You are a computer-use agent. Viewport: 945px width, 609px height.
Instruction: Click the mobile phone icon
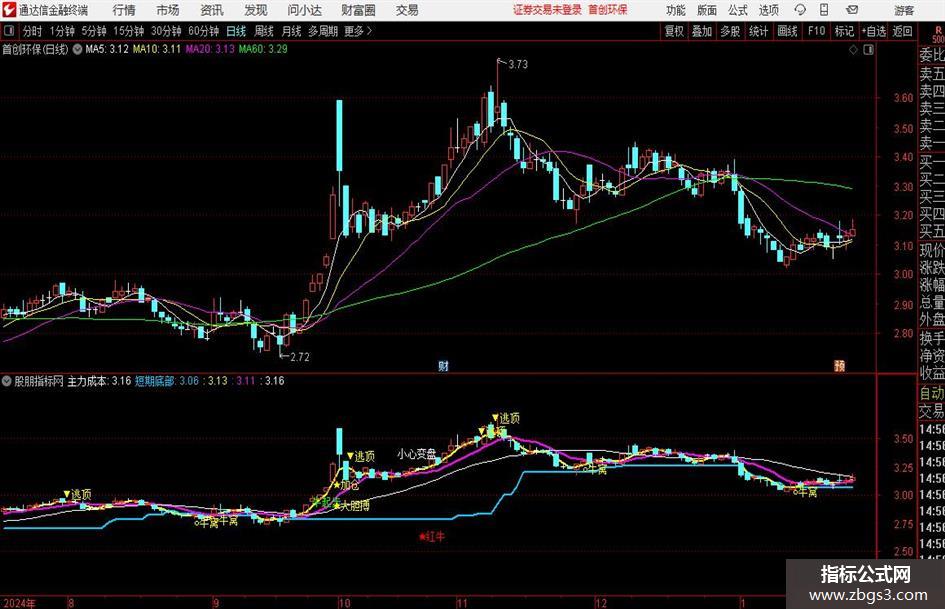(824, 10)
